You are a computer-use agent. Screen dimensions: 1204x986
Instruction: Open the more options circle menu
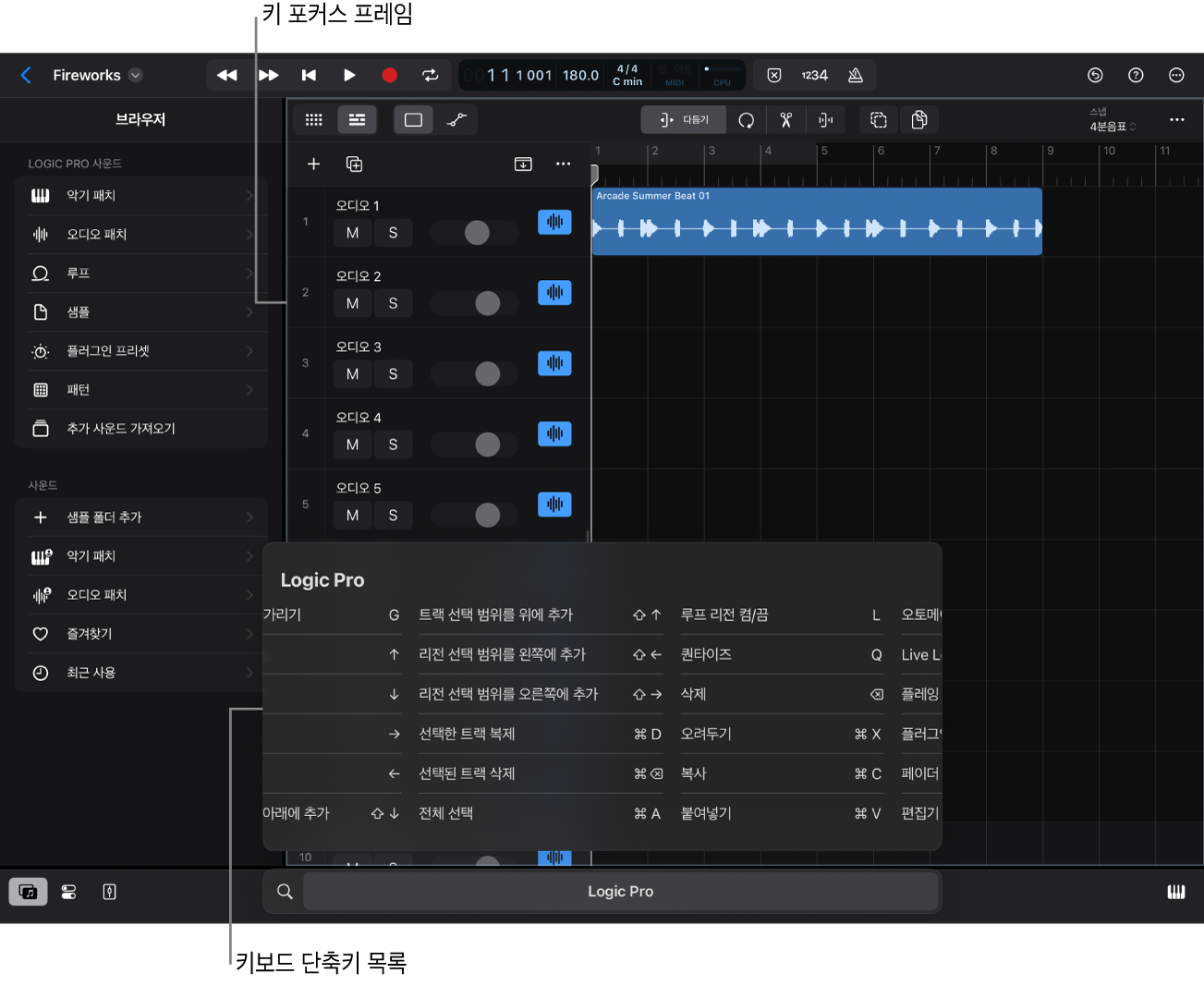click(1176, 76)
